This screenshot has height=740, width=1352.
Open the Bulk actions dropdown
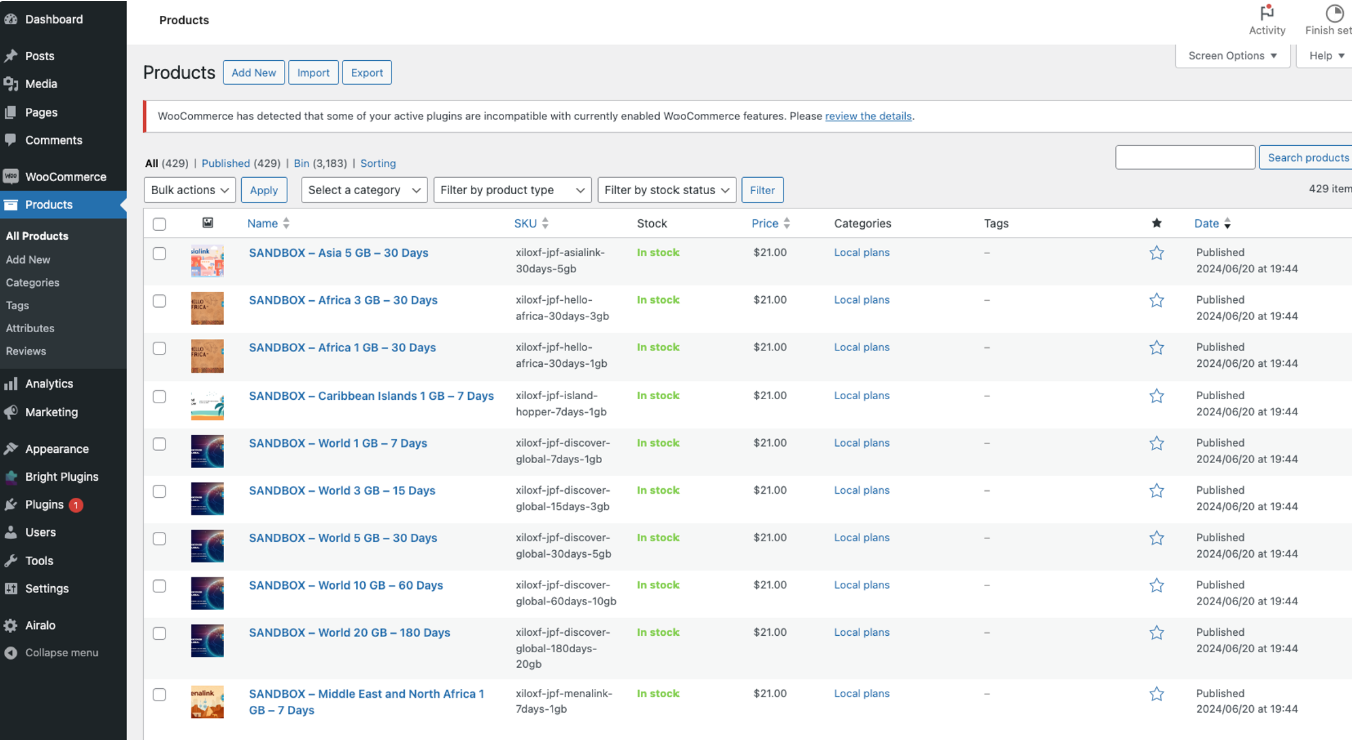[190, 190]
